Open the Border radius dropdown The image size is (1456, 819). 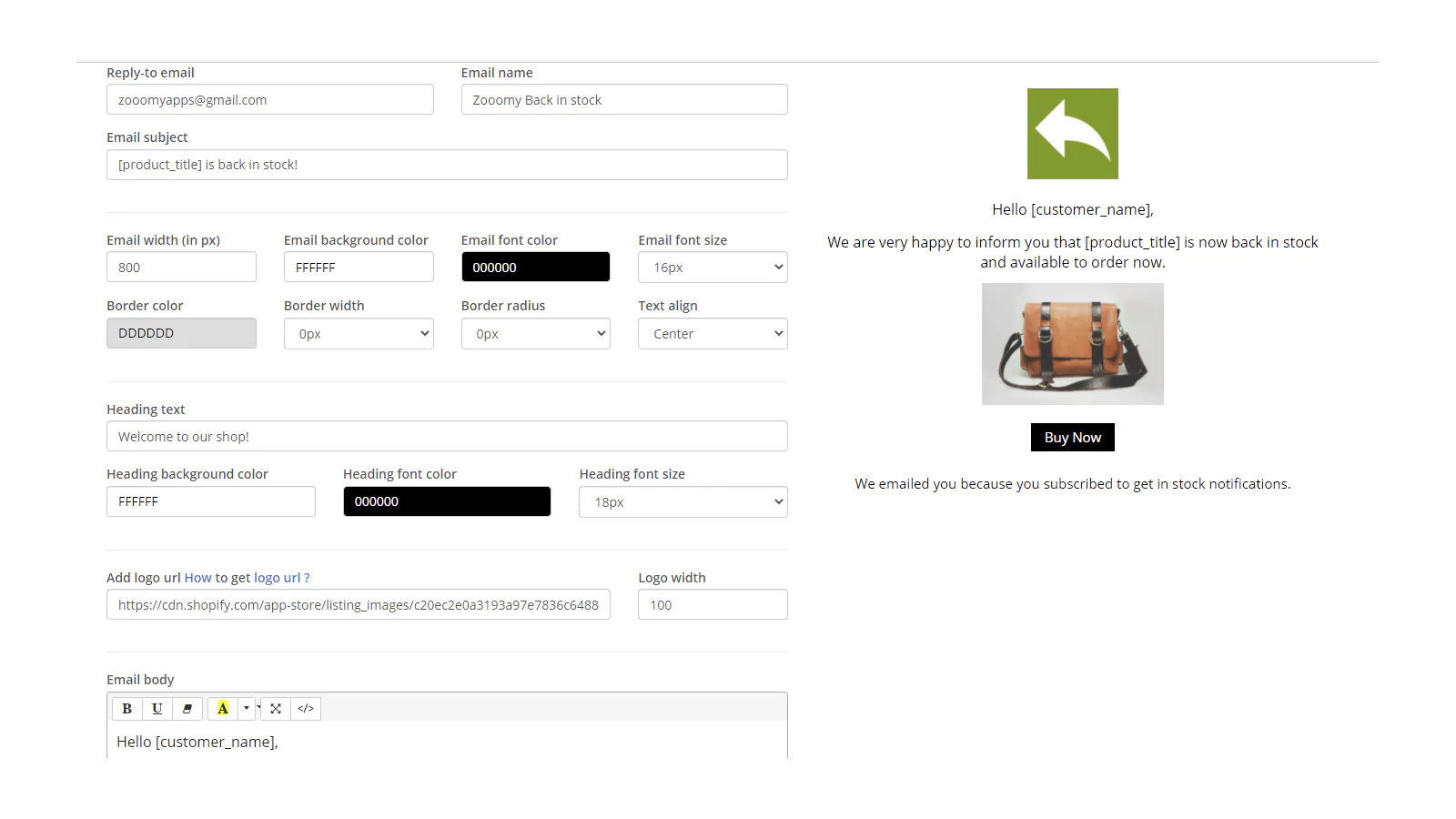click(x=535, y=334)
